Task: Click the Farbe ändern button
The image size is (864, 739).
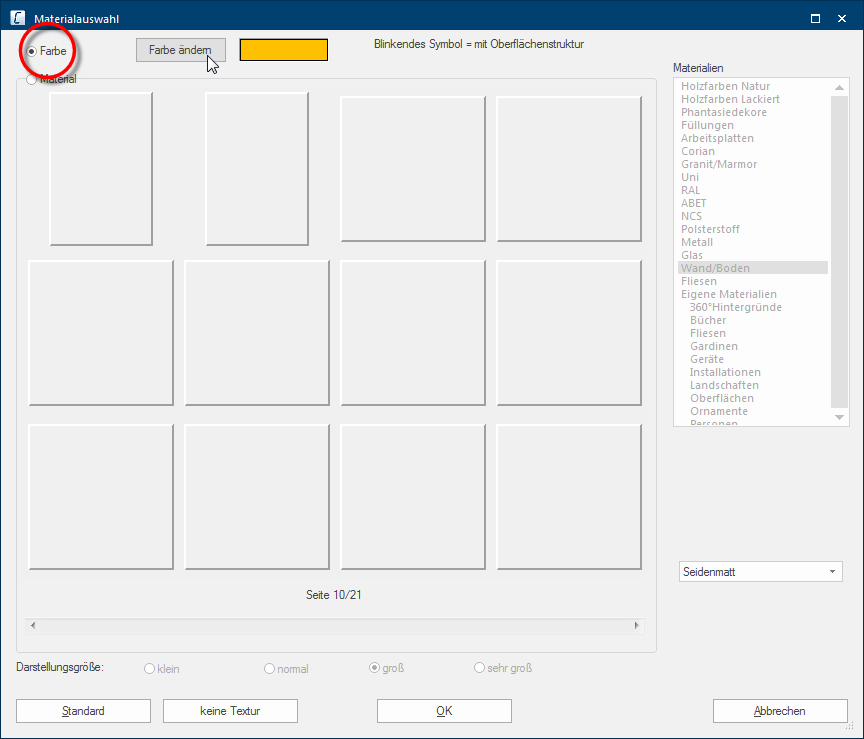Action: (180, 50)
